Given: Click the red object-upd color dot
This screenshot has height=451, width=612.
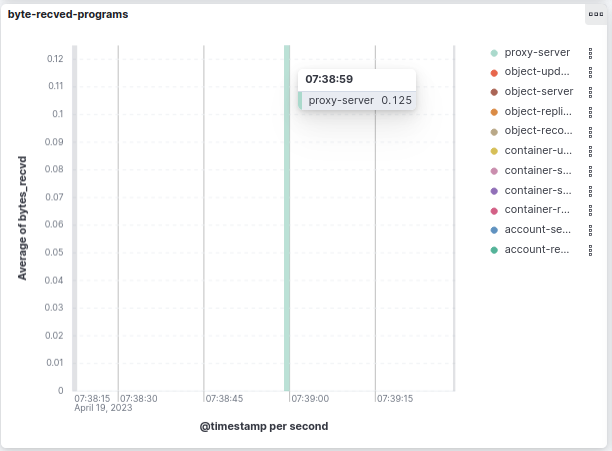Looking at the screenshot, I should pyautogui.click(x=494, y=72).
